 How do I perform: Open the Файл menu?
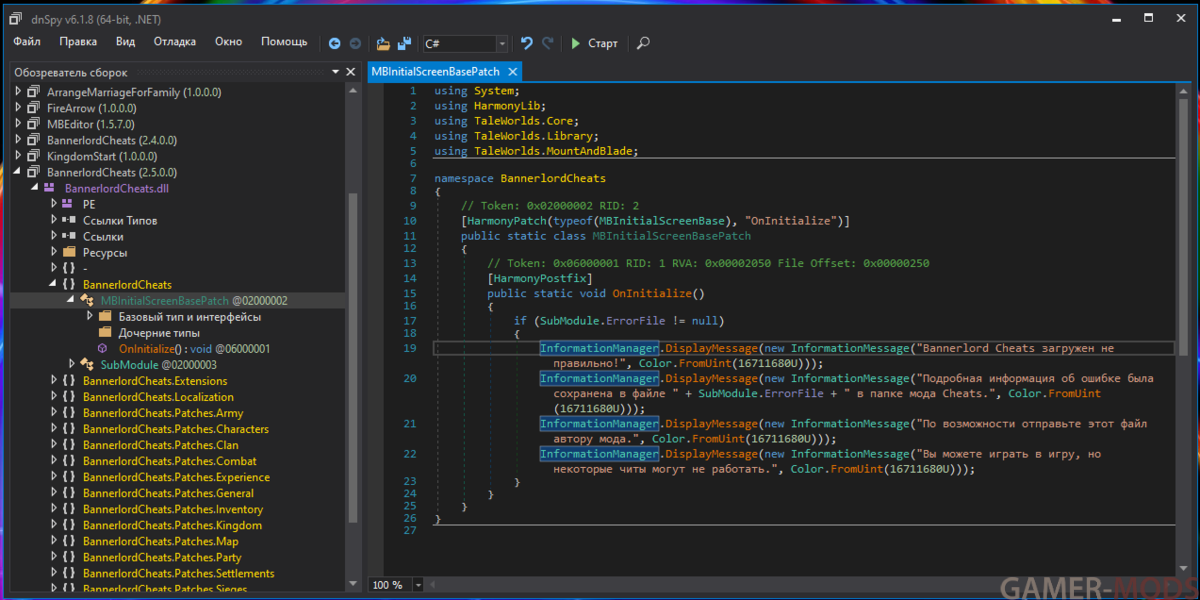click(x=27, y=42)
